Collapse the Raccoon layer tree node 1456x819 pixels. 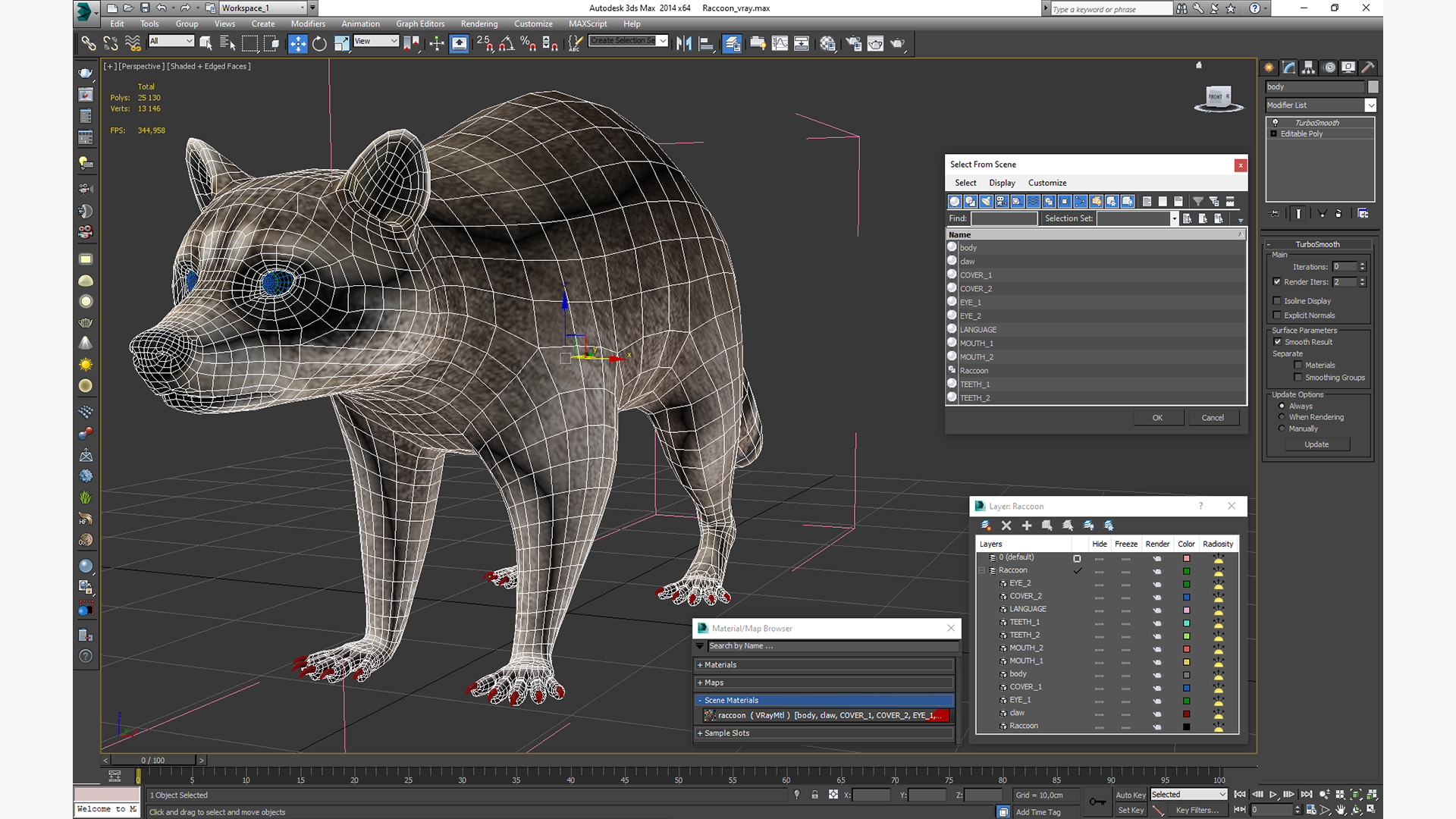[x=982, y=570]
